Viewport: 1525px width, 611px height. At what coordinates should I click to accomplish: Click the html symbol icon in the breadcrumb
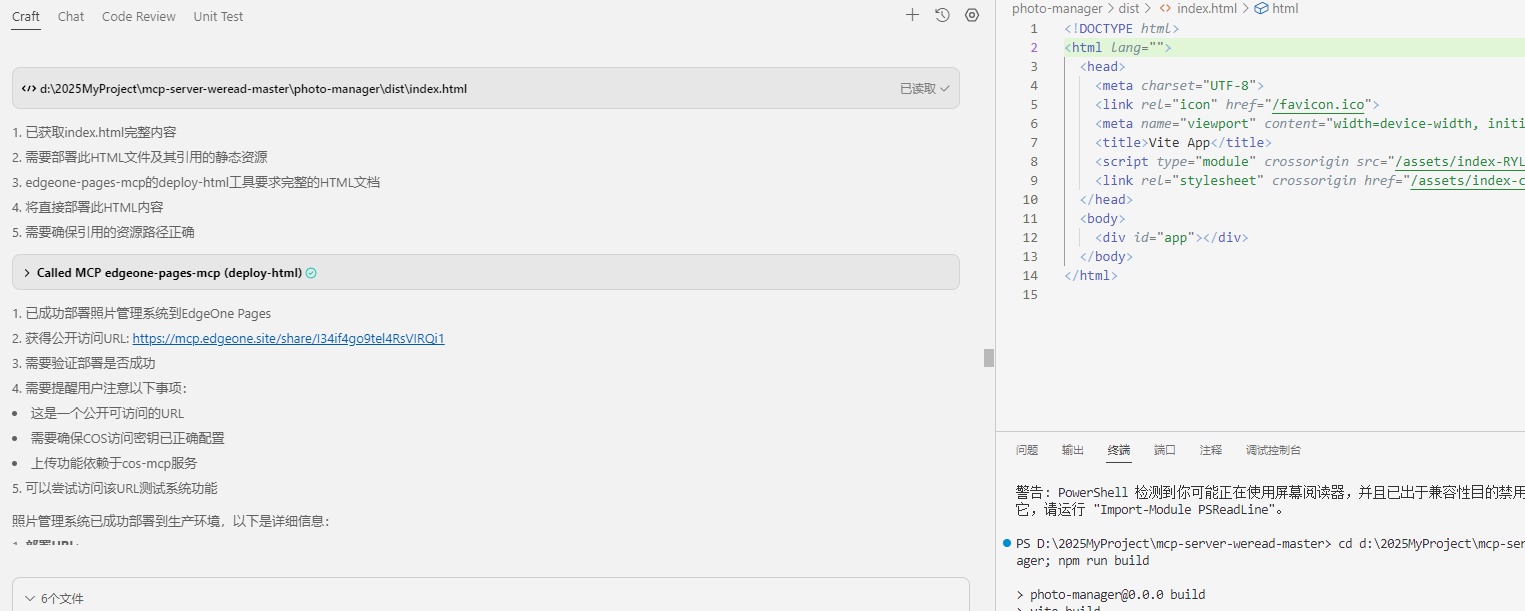pyautogui.click(x=1261, y=8)
